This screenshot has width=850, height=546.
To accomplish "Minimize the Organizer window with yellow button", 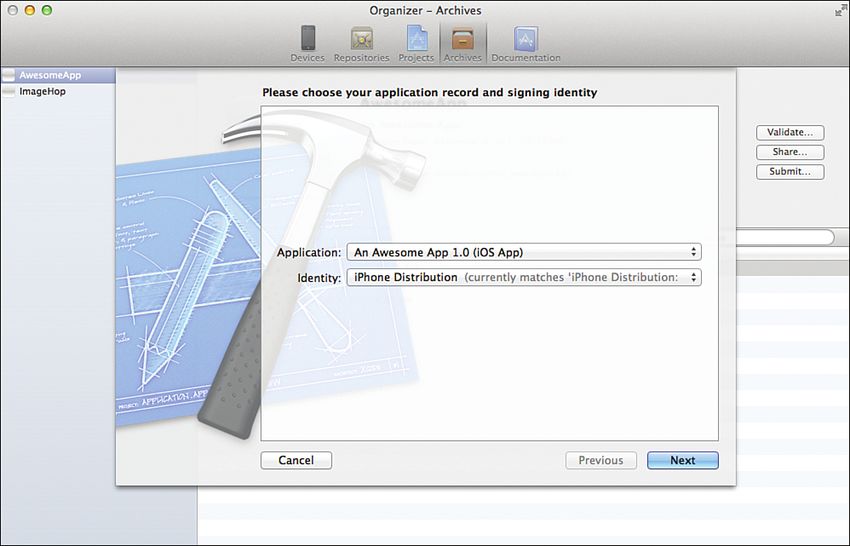I will pyautogui.click(x=30, y=10).
